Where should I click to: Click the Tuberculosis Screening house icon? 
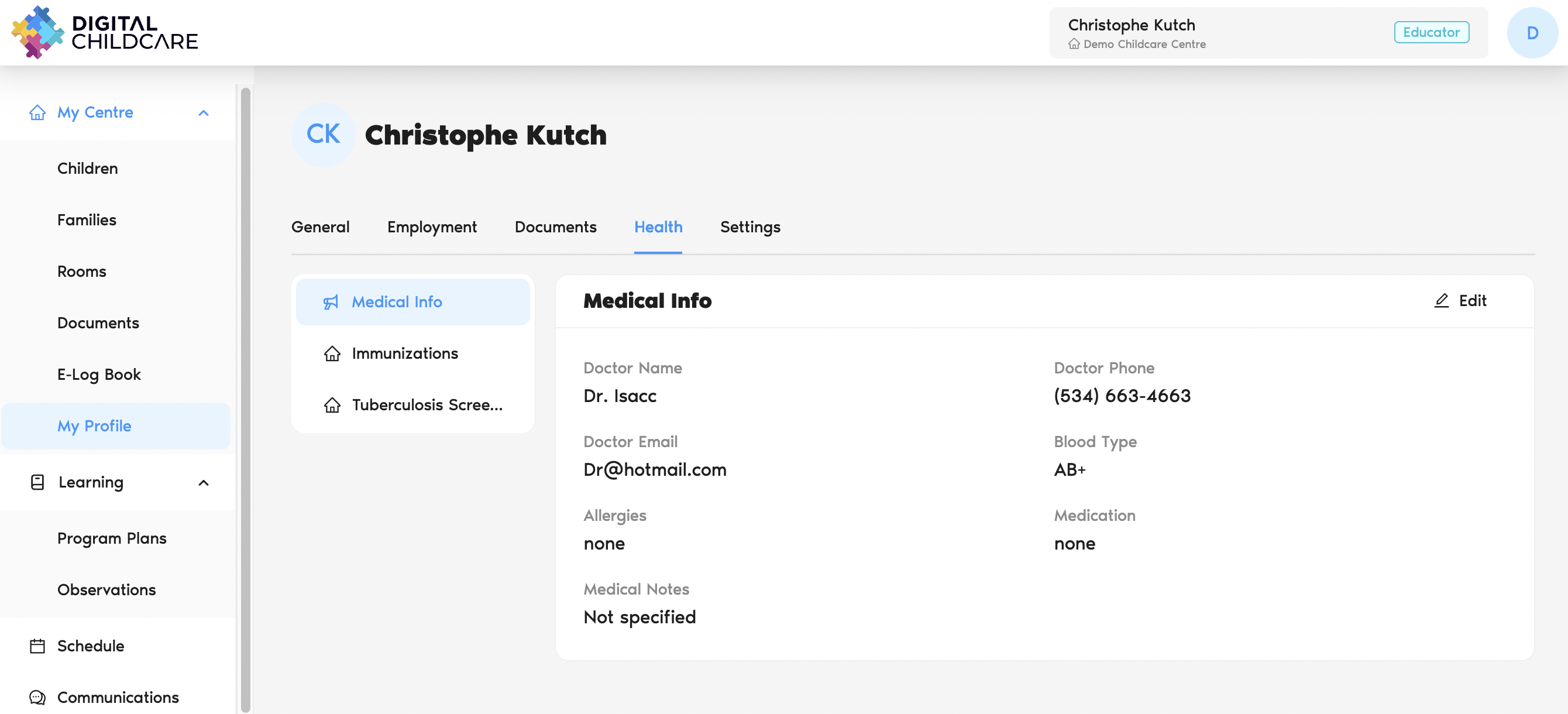click(x=332, y=405)
